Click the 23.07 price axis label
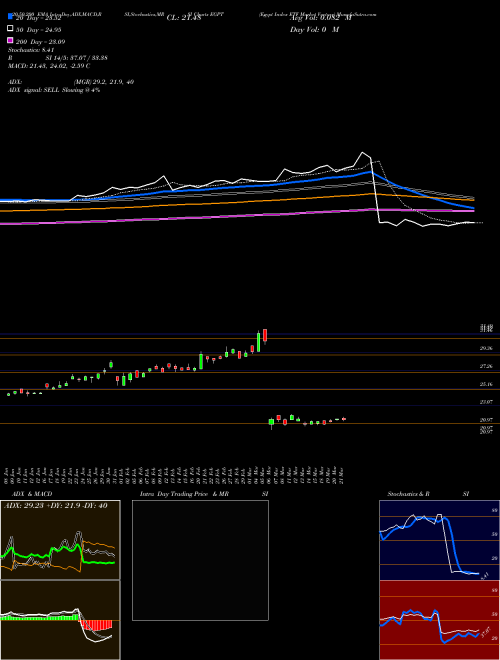 pos(486,402)
